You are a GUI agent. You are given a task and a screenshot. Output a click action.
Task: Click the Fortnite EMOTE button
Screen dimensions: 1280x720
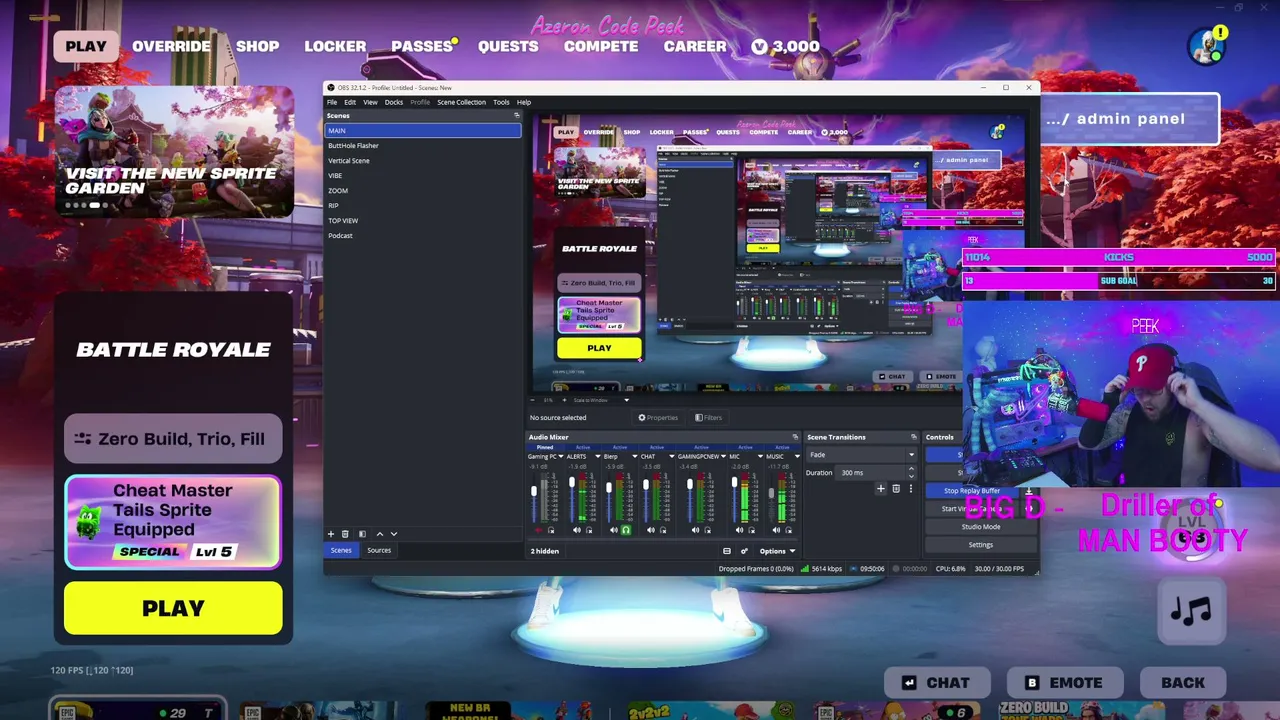pos(1064,683)
